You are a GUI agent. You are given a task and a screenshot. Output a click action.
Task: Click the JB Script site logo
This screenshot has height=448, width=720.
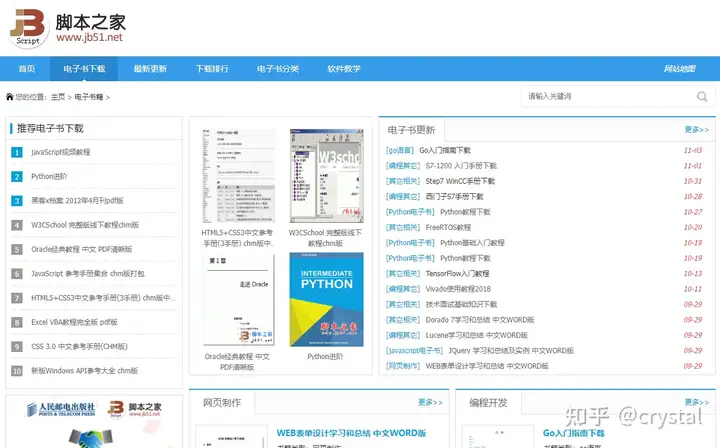(67, 27)
